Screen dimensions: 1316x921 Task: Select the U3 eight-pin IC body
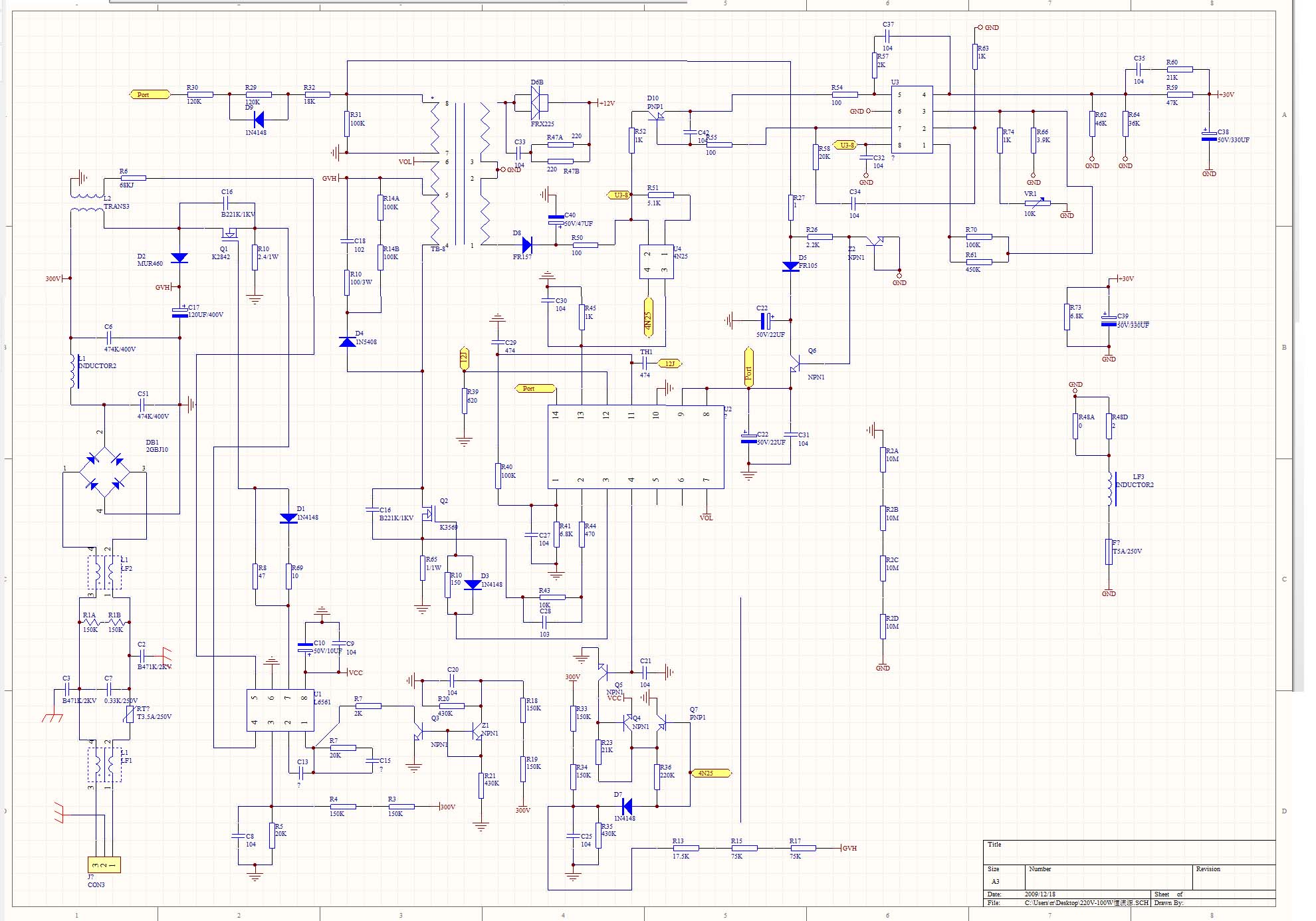point(912,120)
